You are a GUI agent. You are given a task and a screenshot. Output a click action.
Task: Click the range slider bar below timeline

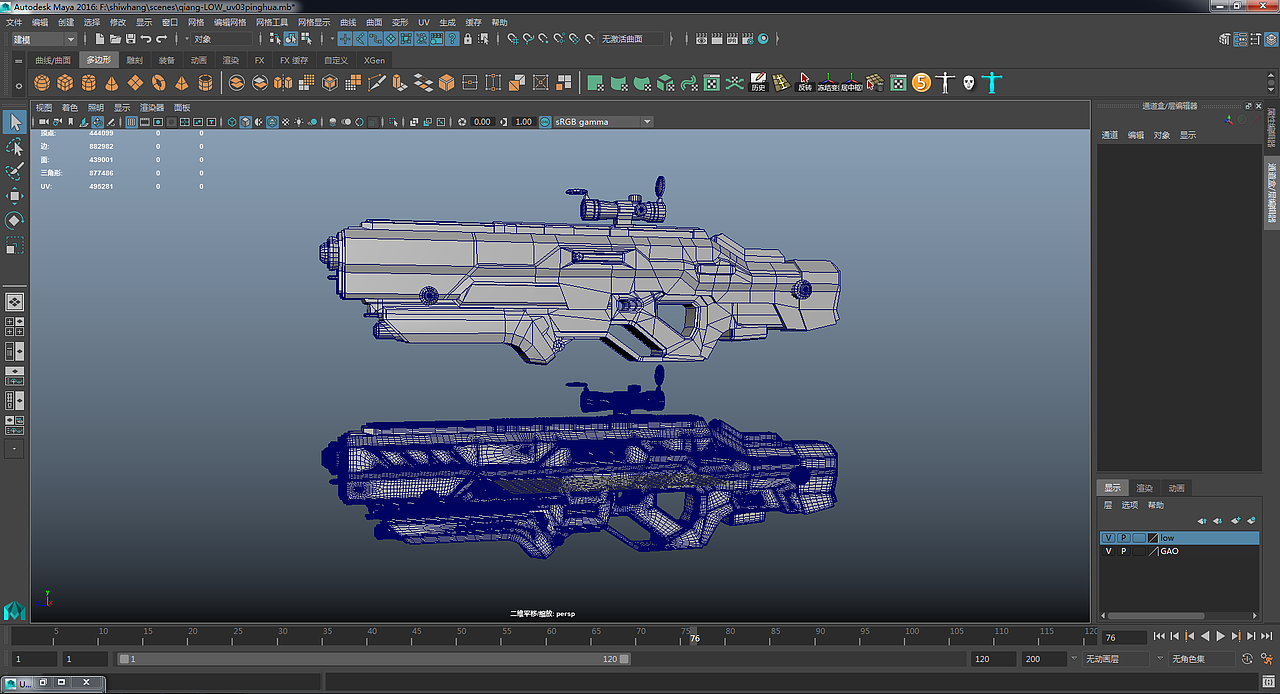click(373, 659)
